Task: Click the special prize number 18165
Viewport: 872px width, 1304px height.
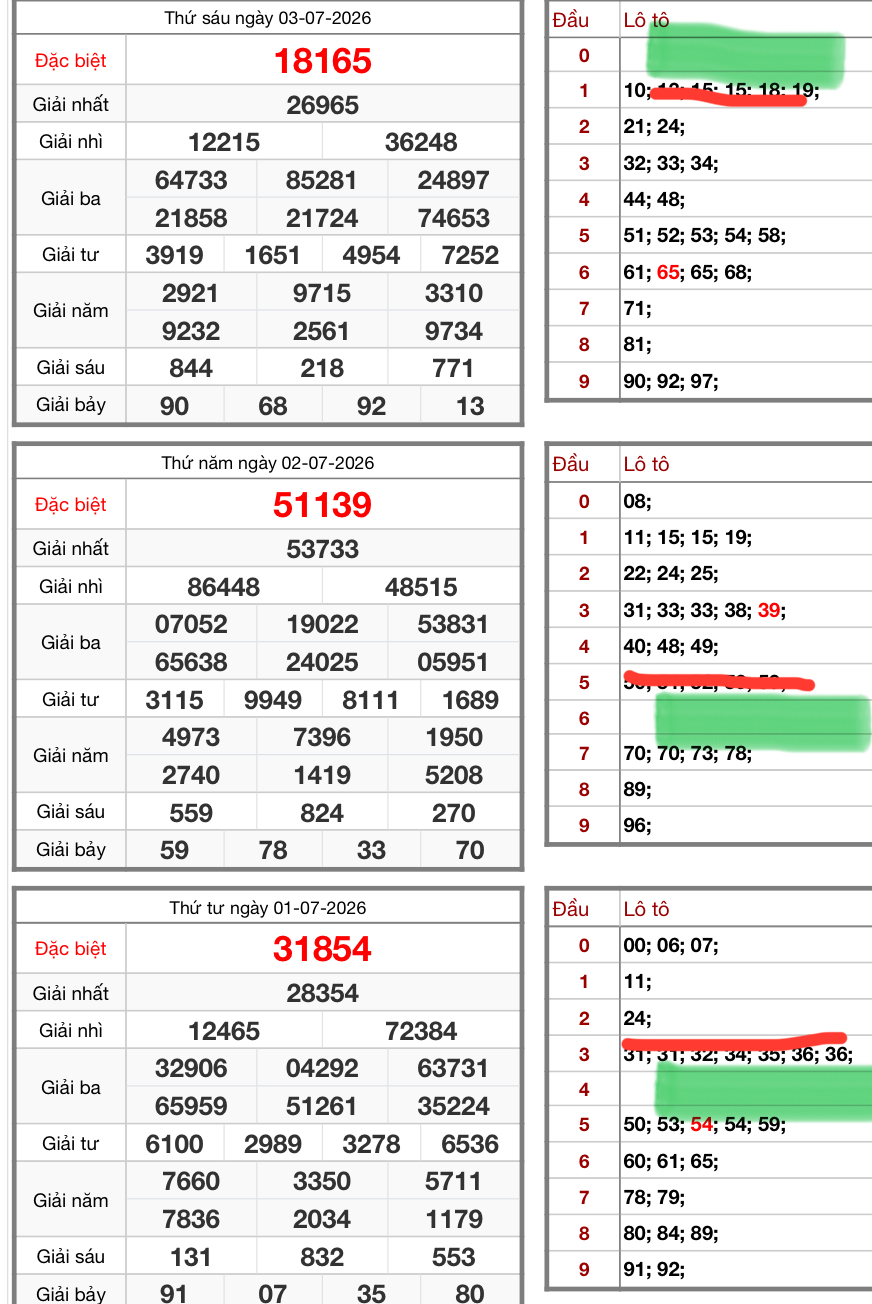Action: coord(322,61)
